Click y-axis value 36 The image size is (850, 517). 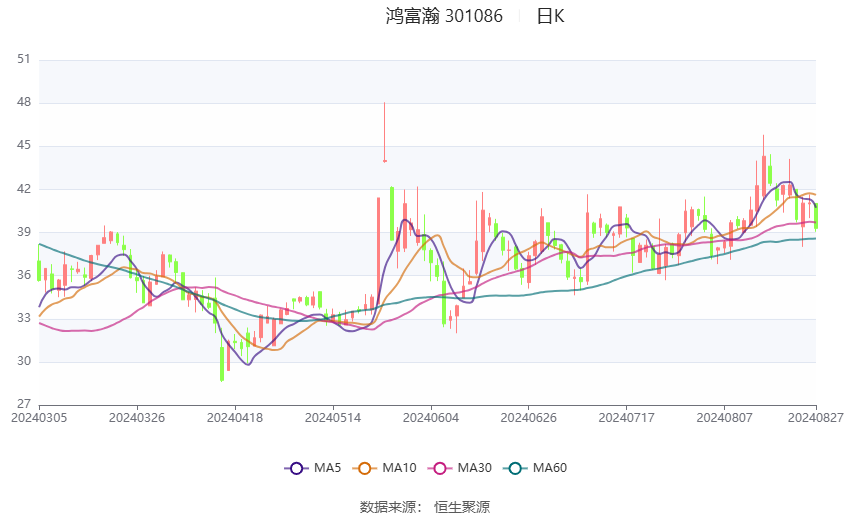point(24,275)
